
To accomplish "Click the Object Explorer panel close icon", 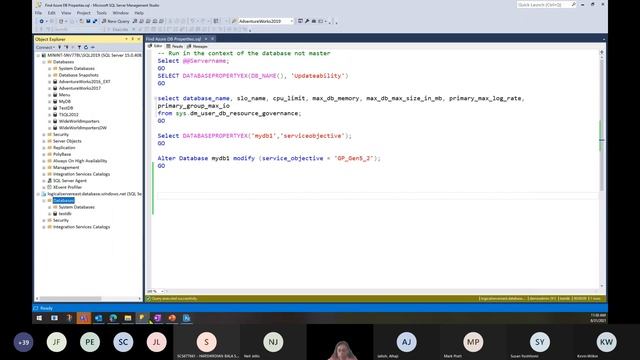I will [139, 39].
